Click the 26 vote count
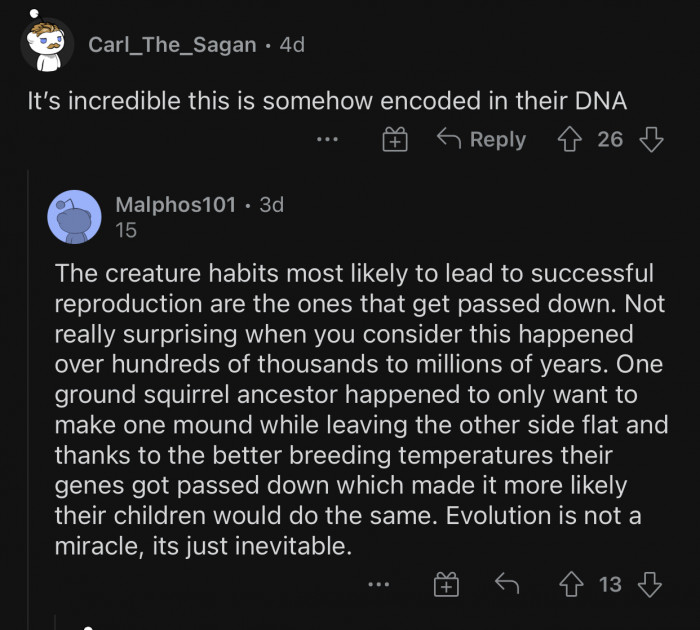The height and width of the screenshot is (630, 700). tap(610, 139)
